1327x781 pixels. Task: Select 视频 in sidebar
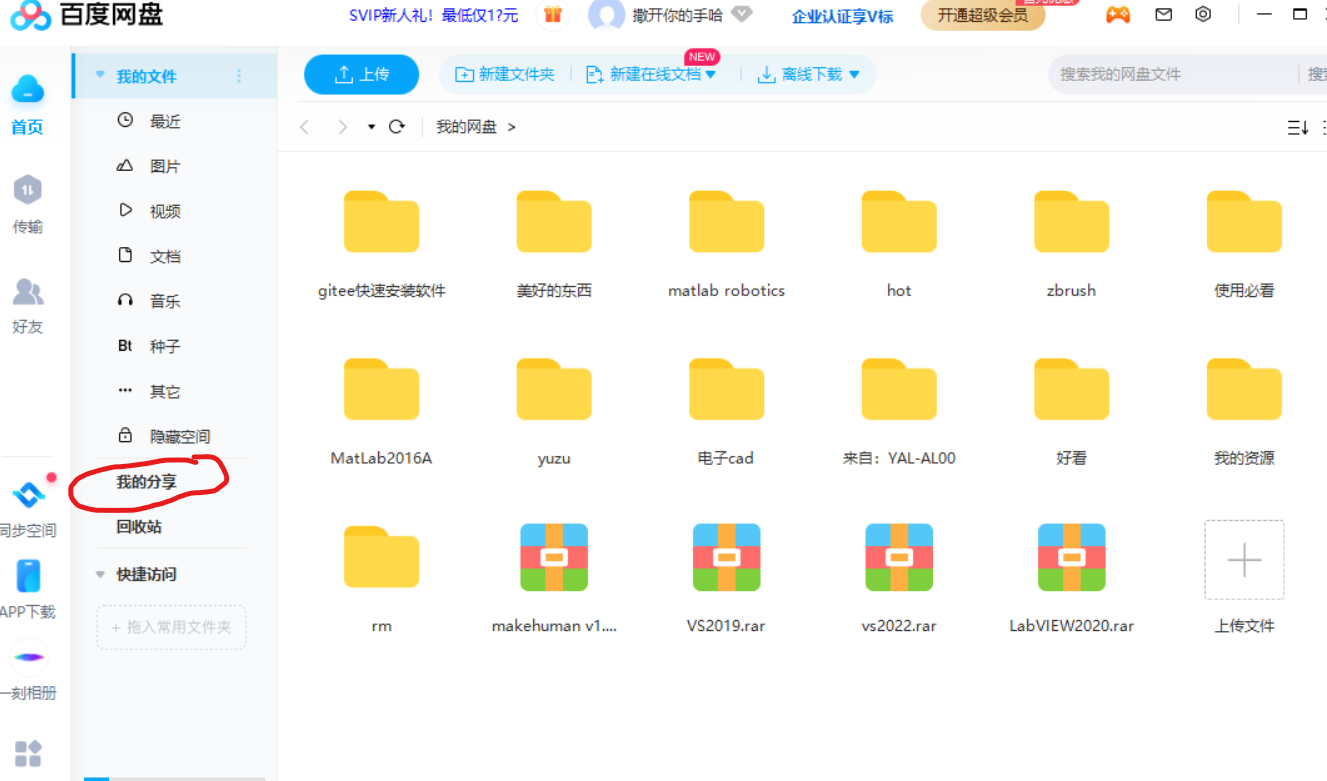(x=165, y=211)
